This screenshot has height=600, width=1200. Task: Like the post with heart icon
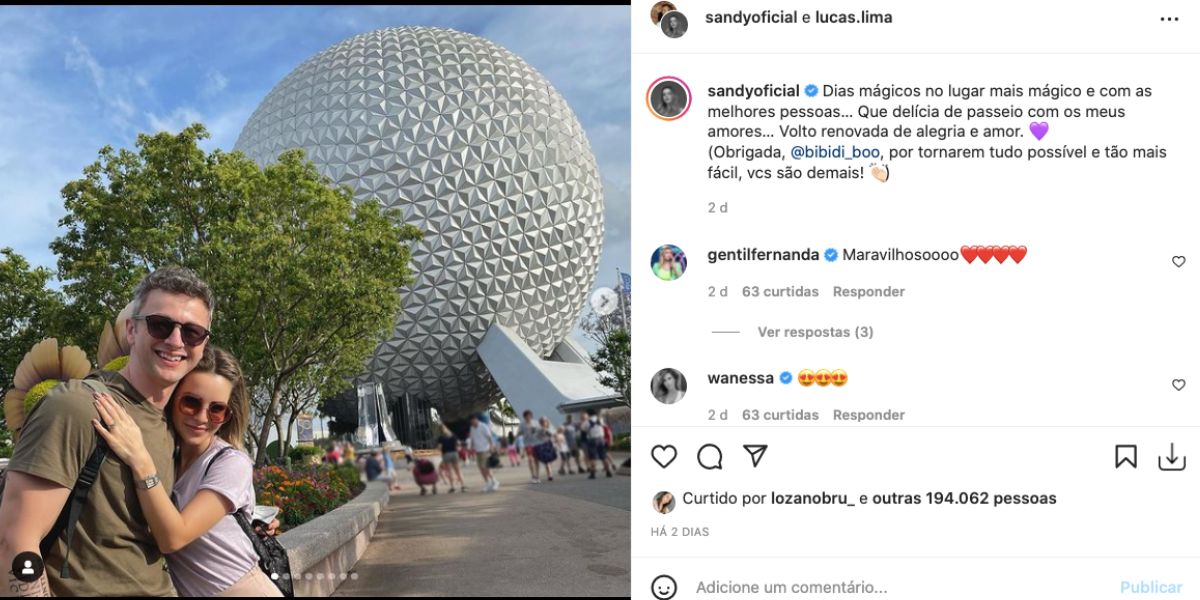[664, 457]
